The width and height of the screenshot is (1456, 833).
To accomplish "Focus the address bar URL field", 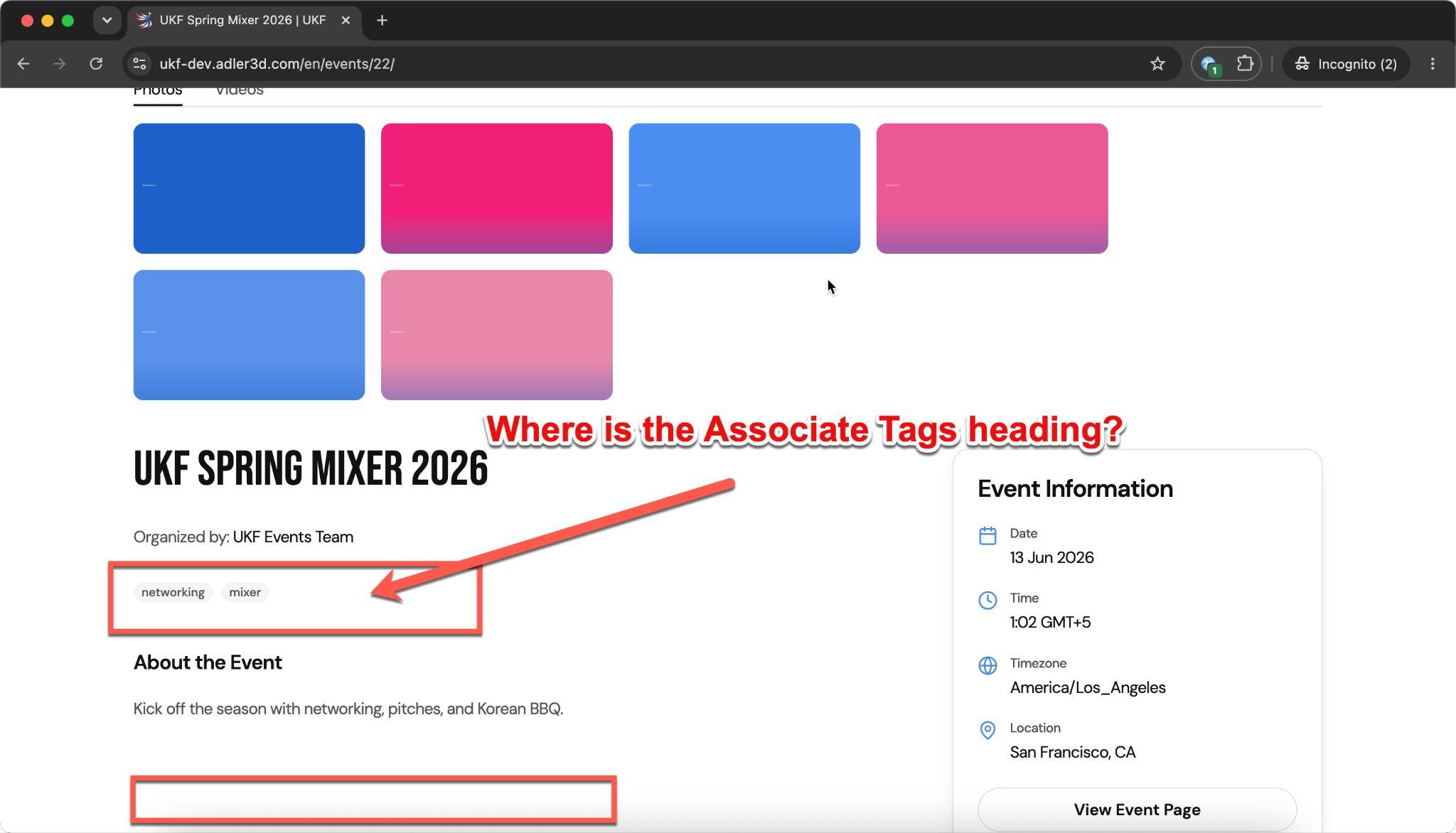I will point(640,64).
